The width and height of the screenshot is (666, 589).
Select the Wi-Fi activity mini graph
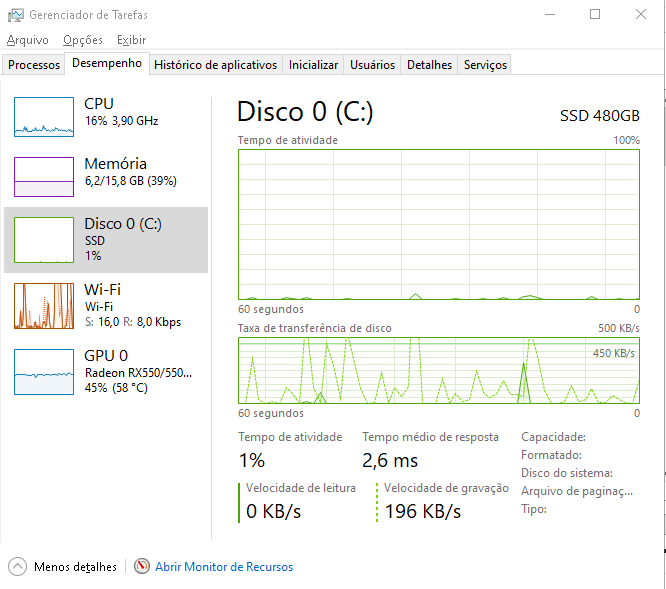pos(44,306)
